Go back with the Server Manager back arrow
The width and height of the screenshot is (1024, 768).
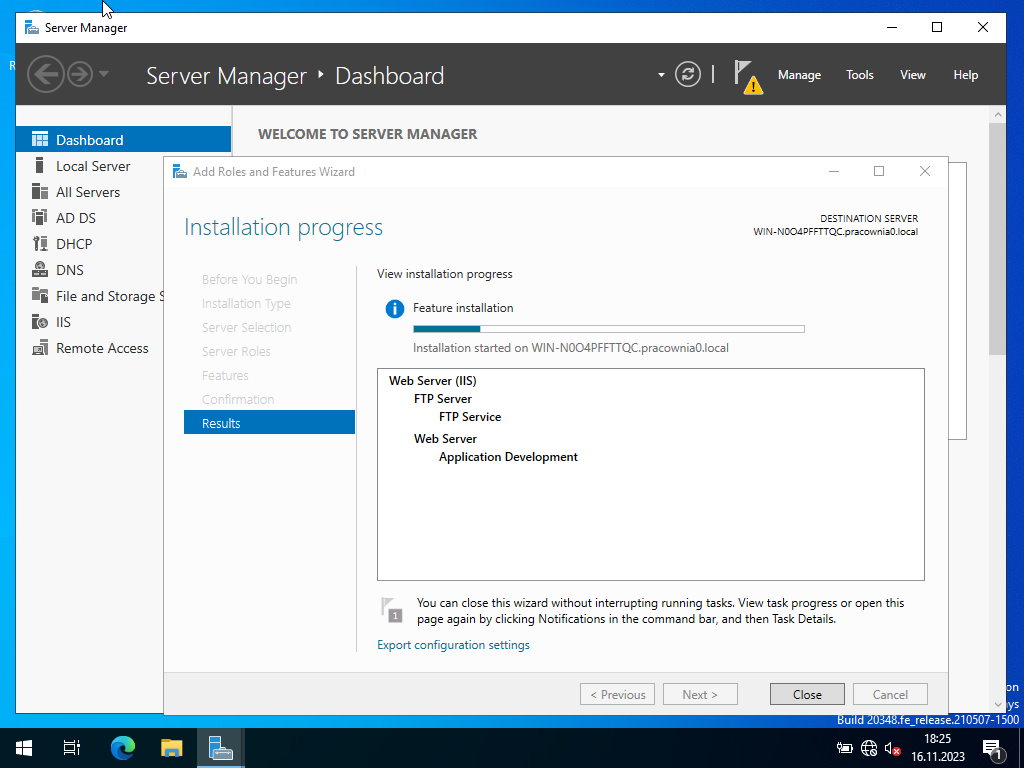pos(46,74)
